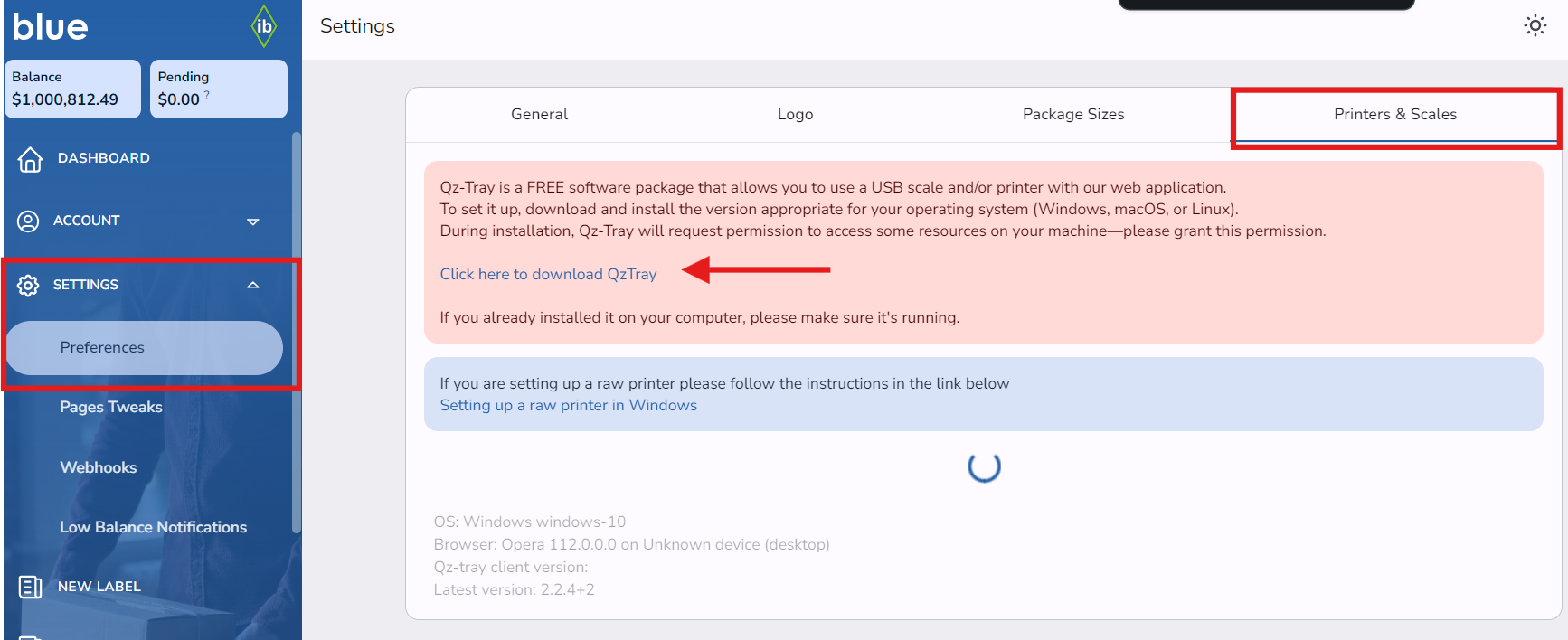Click the download QzTray link
Viewport: 1568px width, 640px height.
[x=548, y=274]
